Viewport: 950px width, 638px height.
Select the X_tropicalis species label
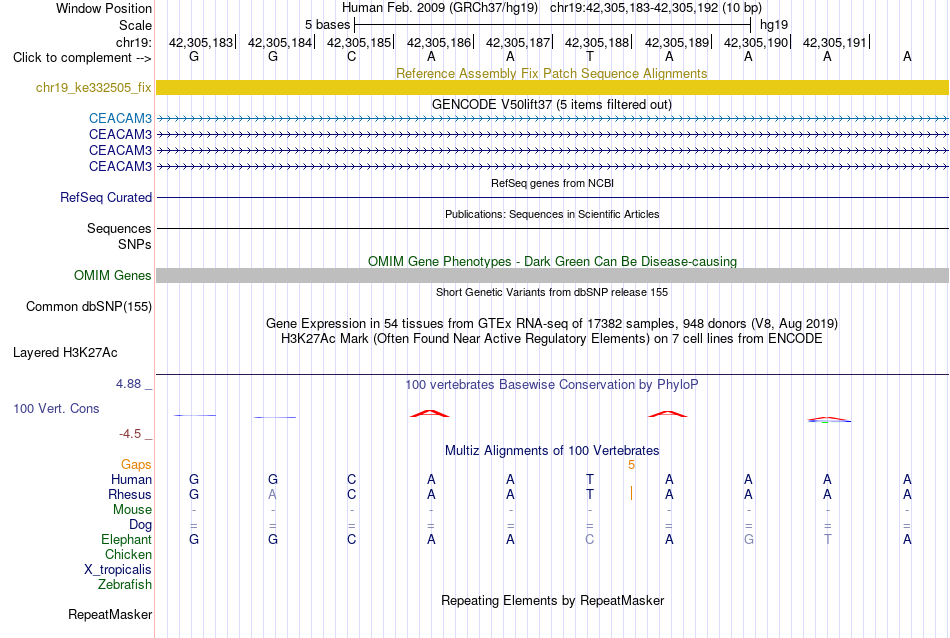[x=118, y=570]
